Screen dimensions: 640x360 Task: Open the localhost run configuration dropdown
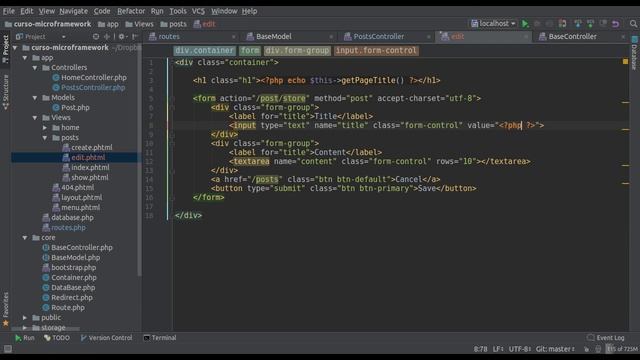pyautogui.click(x=493, y=24)
